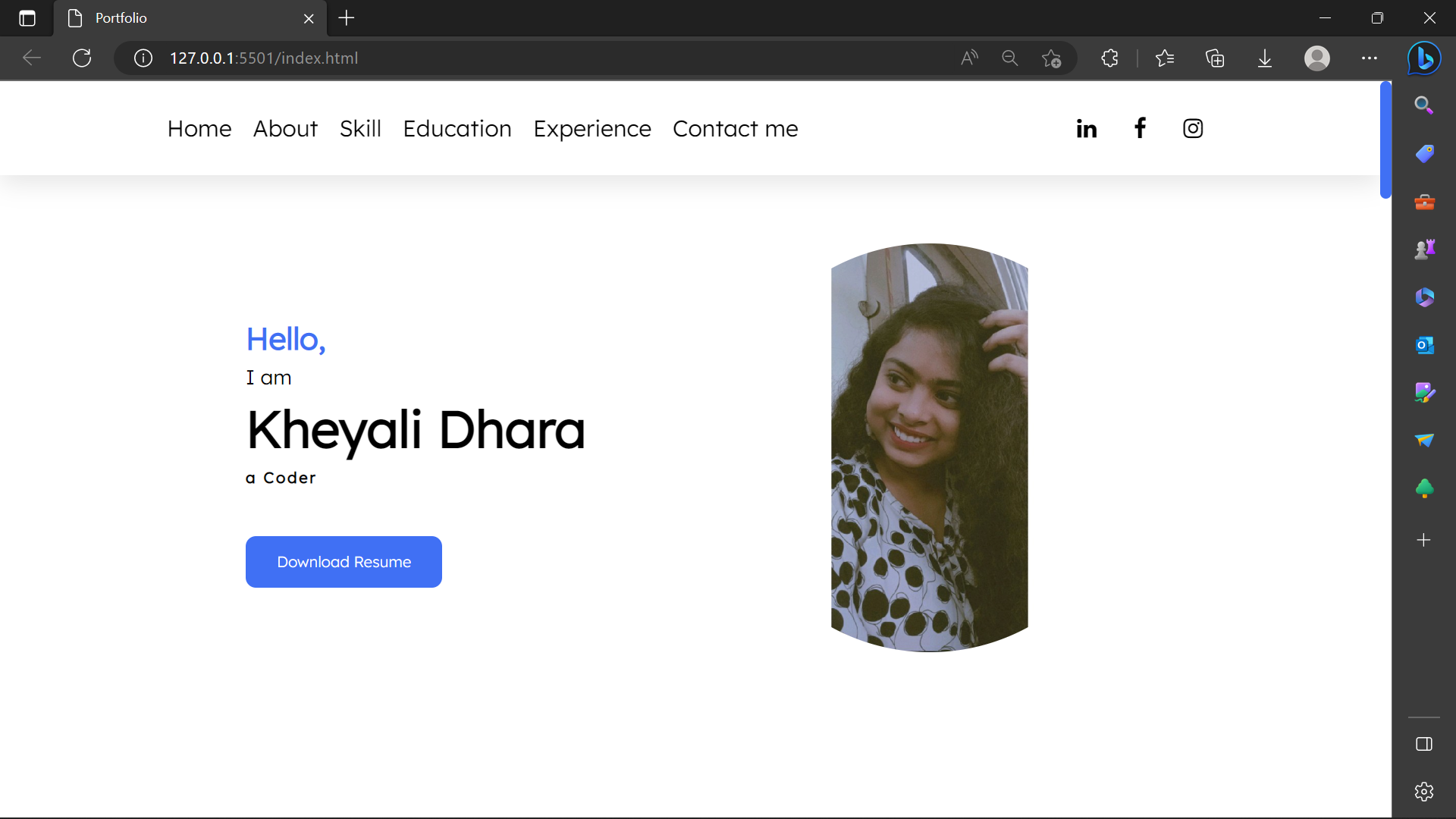Toggle the sidebar pane open

click(x=1423, y=744)
